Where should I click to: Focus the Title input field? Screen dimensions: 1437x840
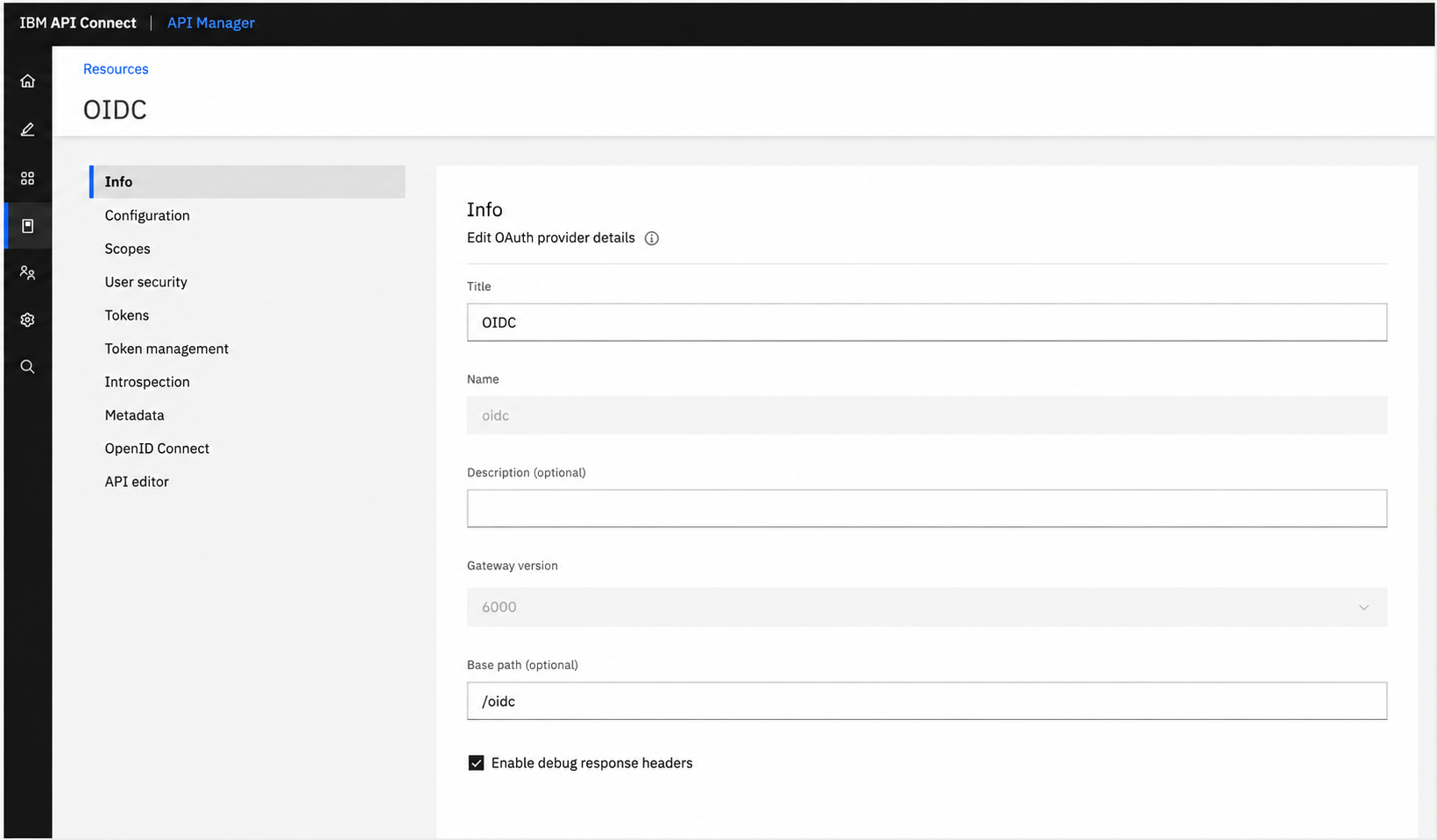pyautogui.click(x=927, y=322)
